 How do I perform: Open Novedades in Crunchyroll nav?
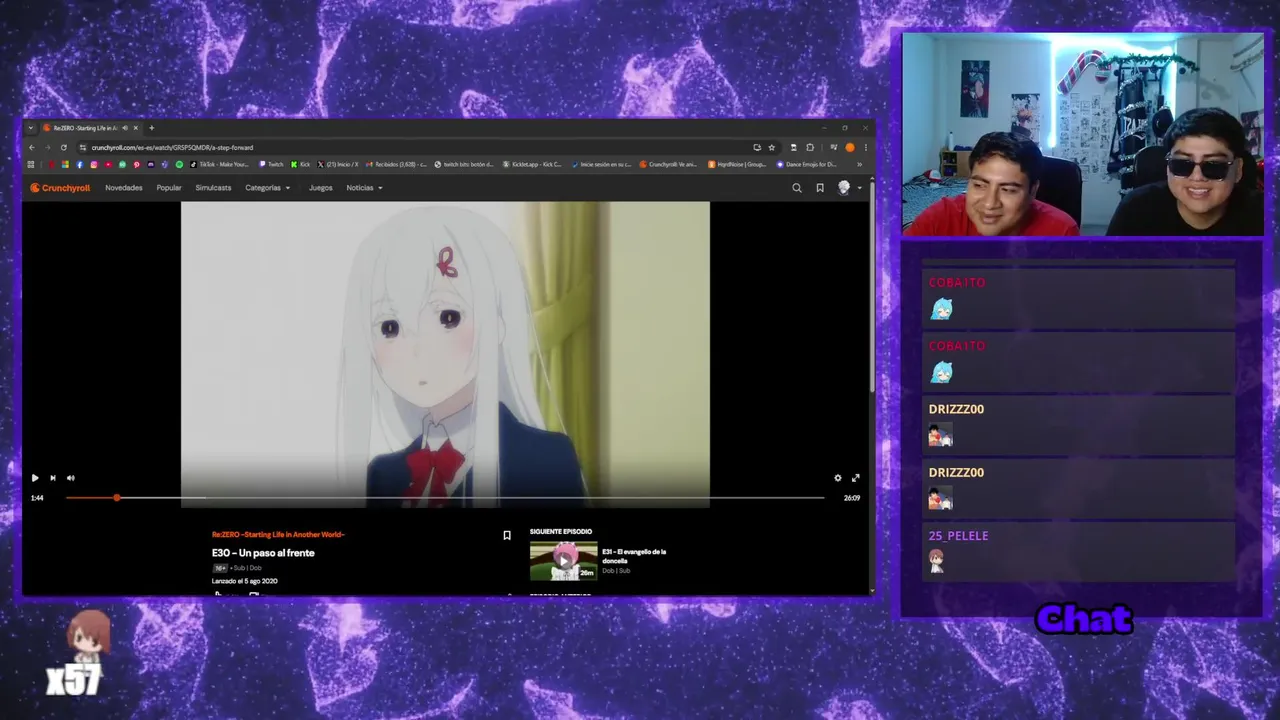point(124,188)
